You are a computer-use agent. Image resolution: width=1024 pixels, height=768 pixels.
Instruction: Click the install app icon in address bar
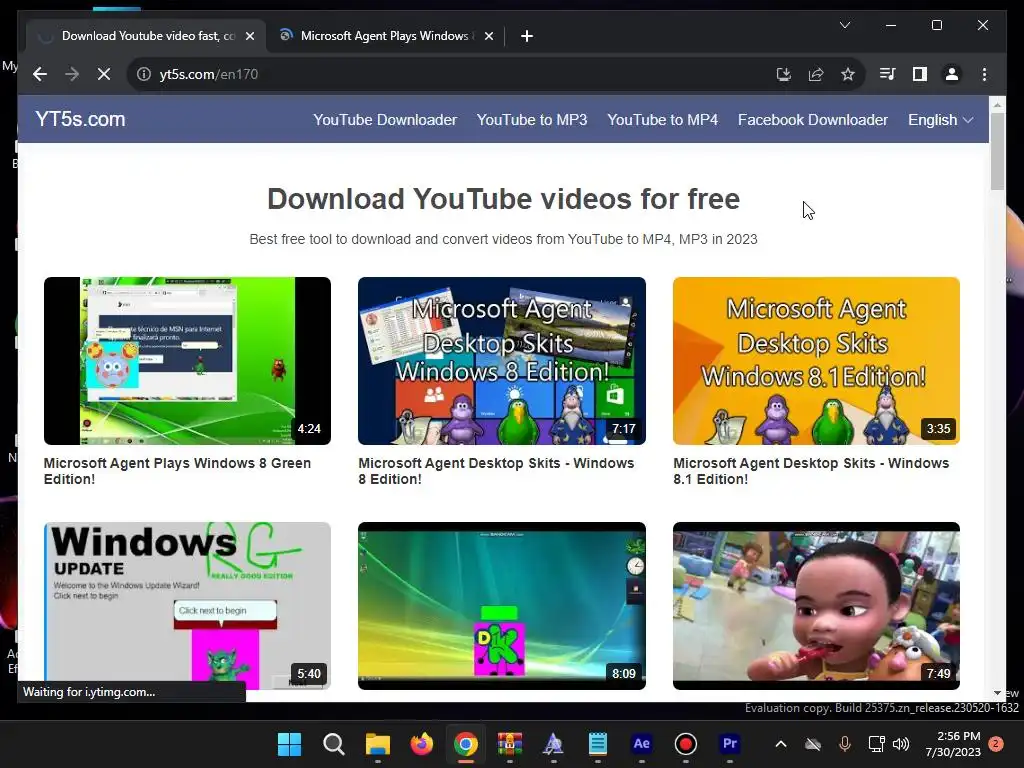pos(784,74)
